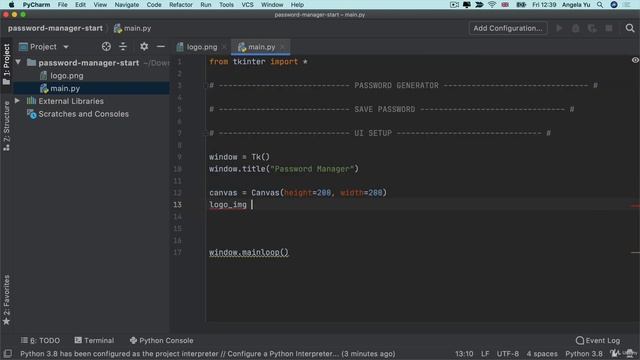The image size is (640, 360).
Task: Click the Run with Coverage icon
Action: (592, 28)
